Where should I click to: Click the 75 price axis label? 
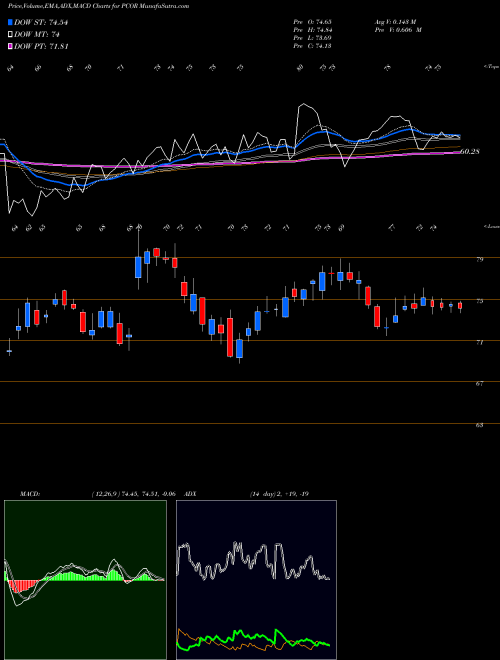[x=479, y=301]
